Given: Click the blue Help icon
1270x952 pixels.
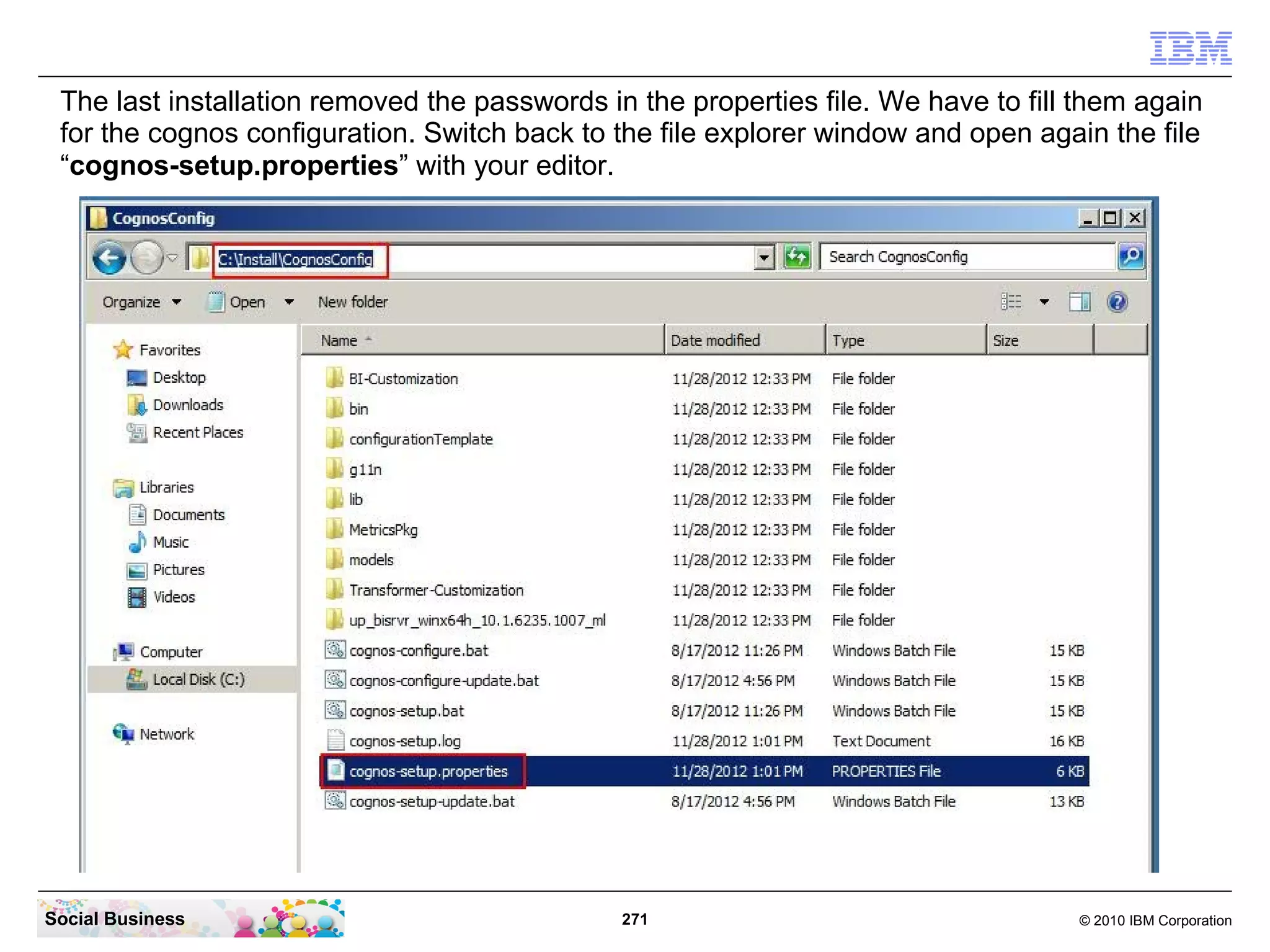Looking at the screenshot, I should coord(1117,302).
